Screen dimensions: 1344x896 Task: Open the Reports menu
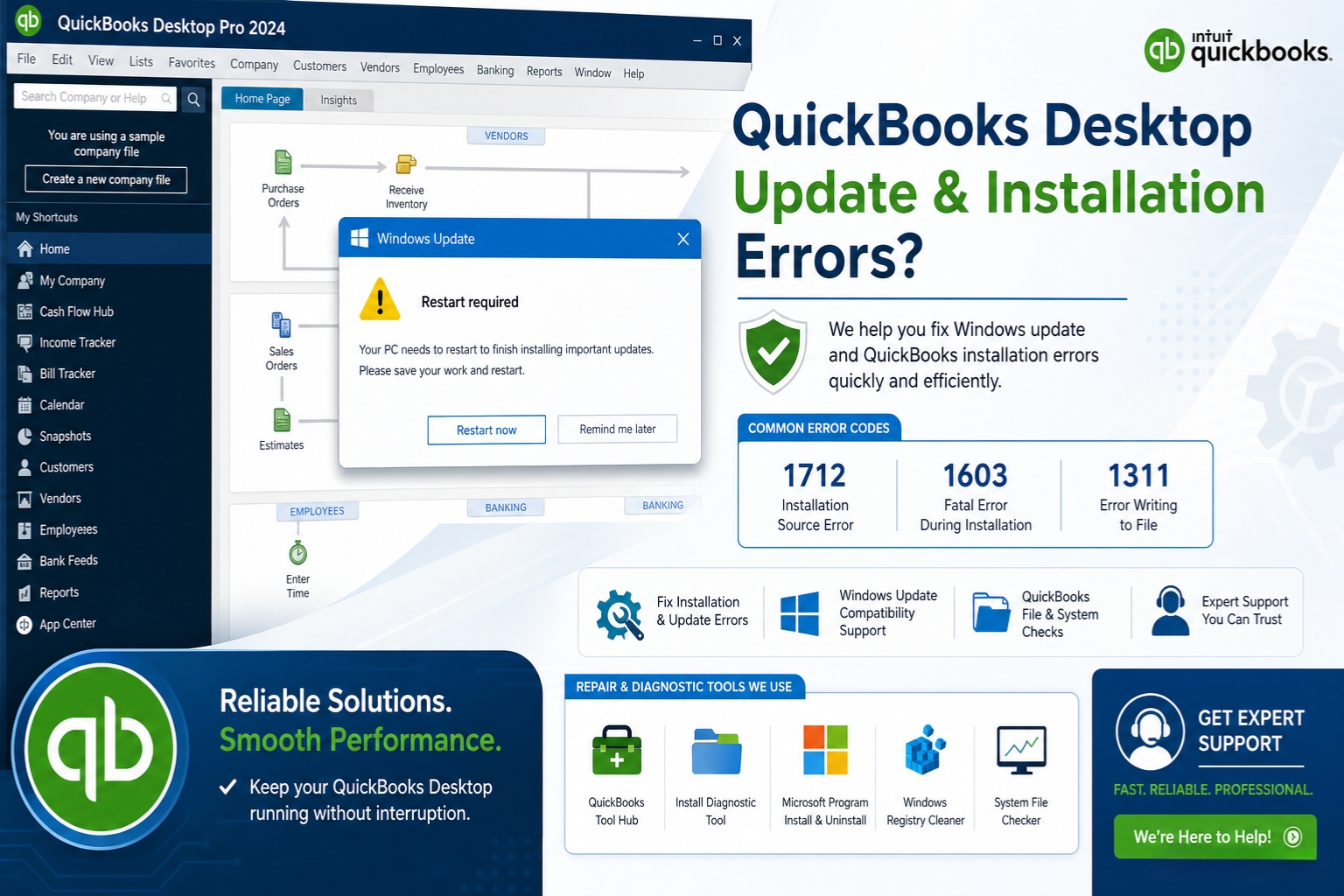point(544,72)
